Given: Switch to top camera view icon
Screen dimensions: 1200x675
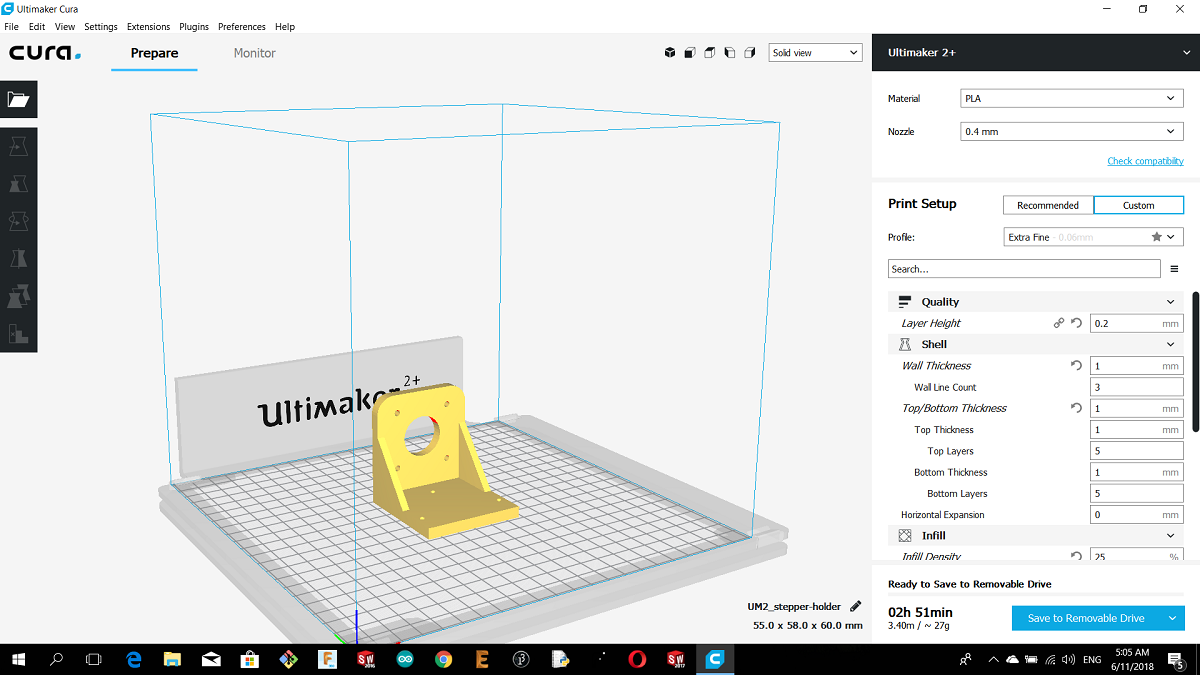Looking at the screenshot, I should [710, 53].
